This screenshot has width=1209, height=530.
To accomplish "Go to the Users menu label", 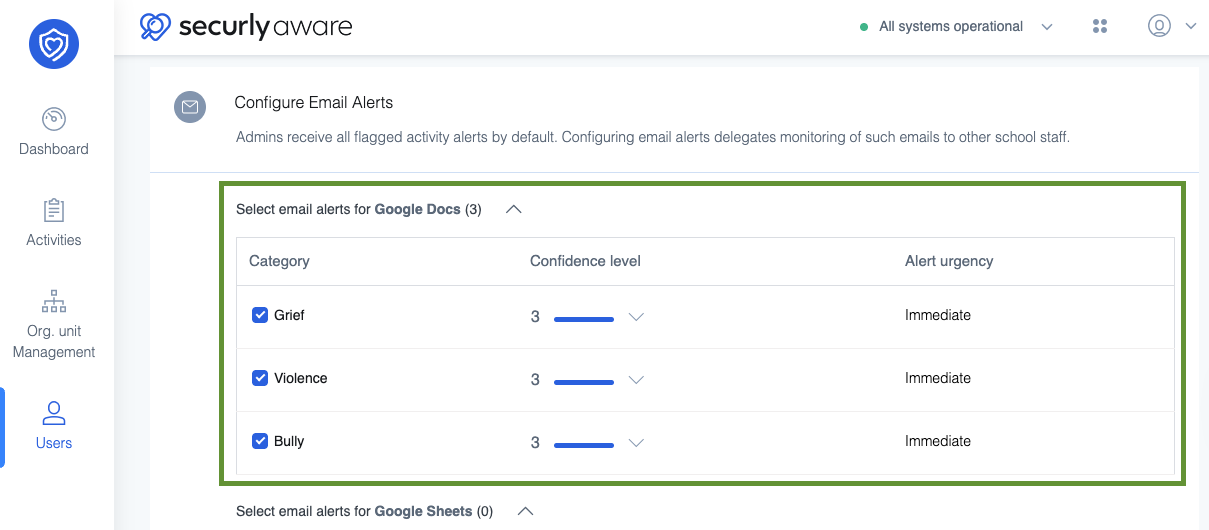I will [x=54, y=443].
